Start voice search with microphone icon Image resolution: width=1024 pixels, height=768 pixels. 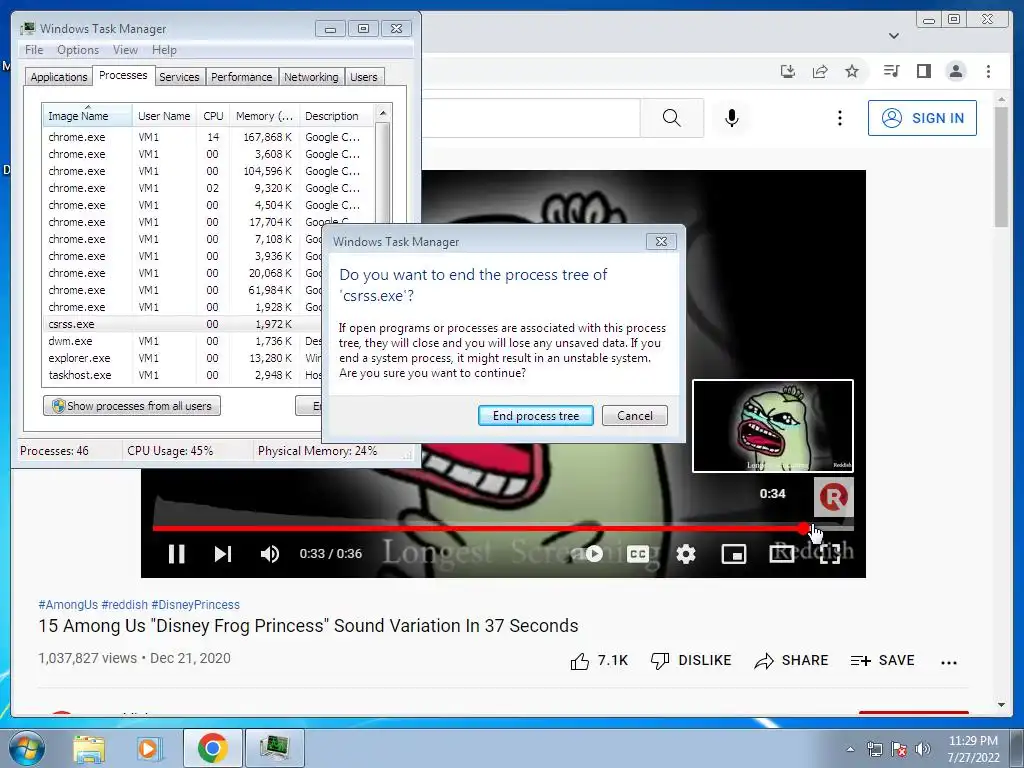tap(731, 118)
